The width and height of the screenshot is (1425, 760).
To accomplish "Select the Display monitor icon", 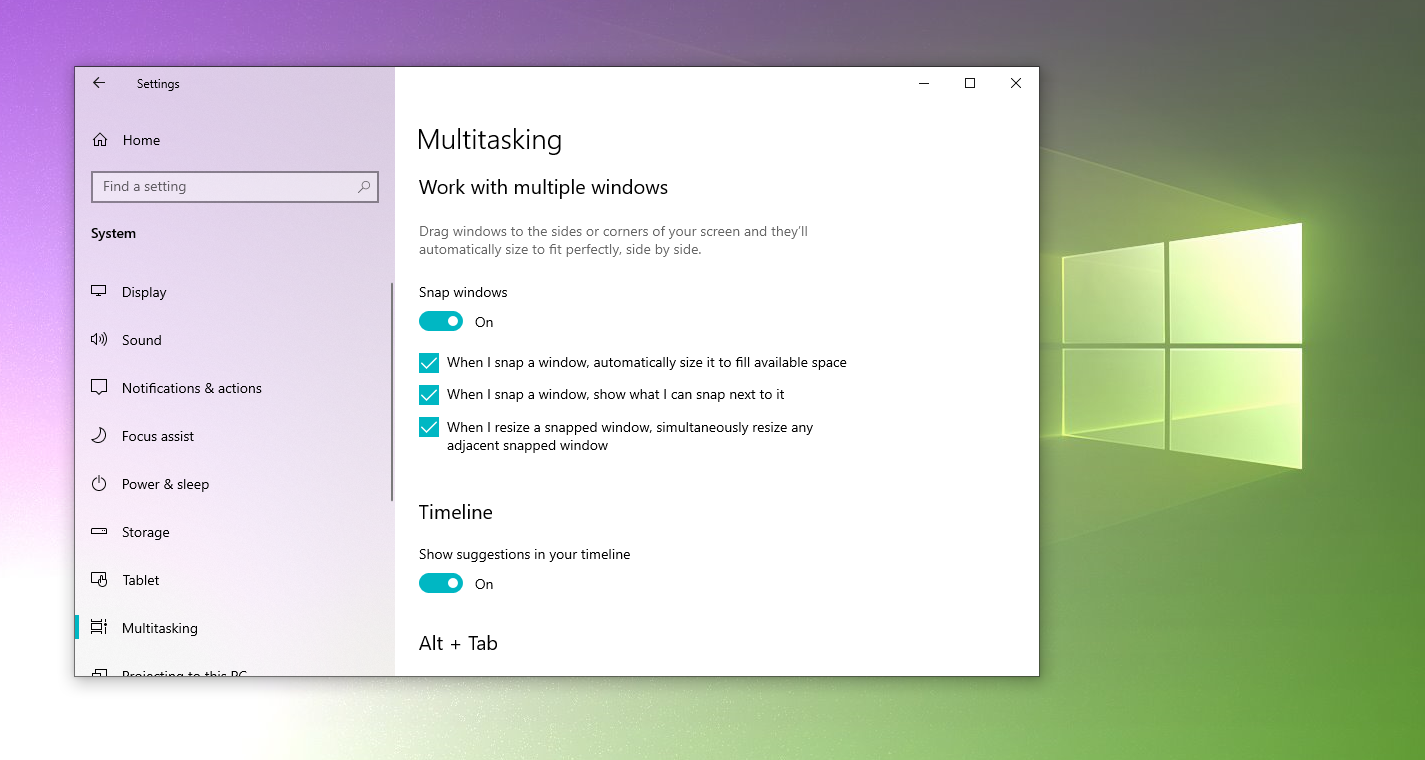I will (98, 291).
